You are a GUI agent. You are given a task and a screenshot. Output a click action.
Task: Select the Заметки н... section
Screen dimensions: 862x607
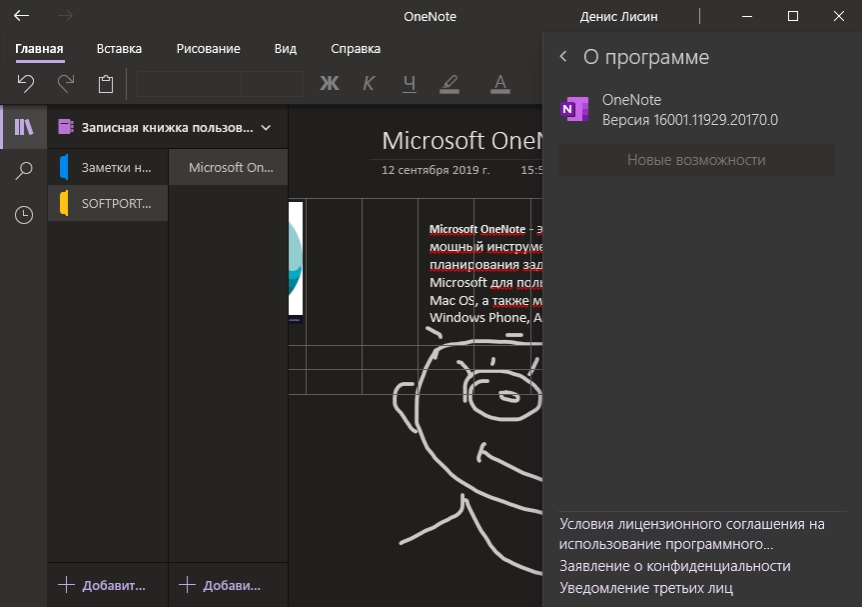[x=108, y=167]
